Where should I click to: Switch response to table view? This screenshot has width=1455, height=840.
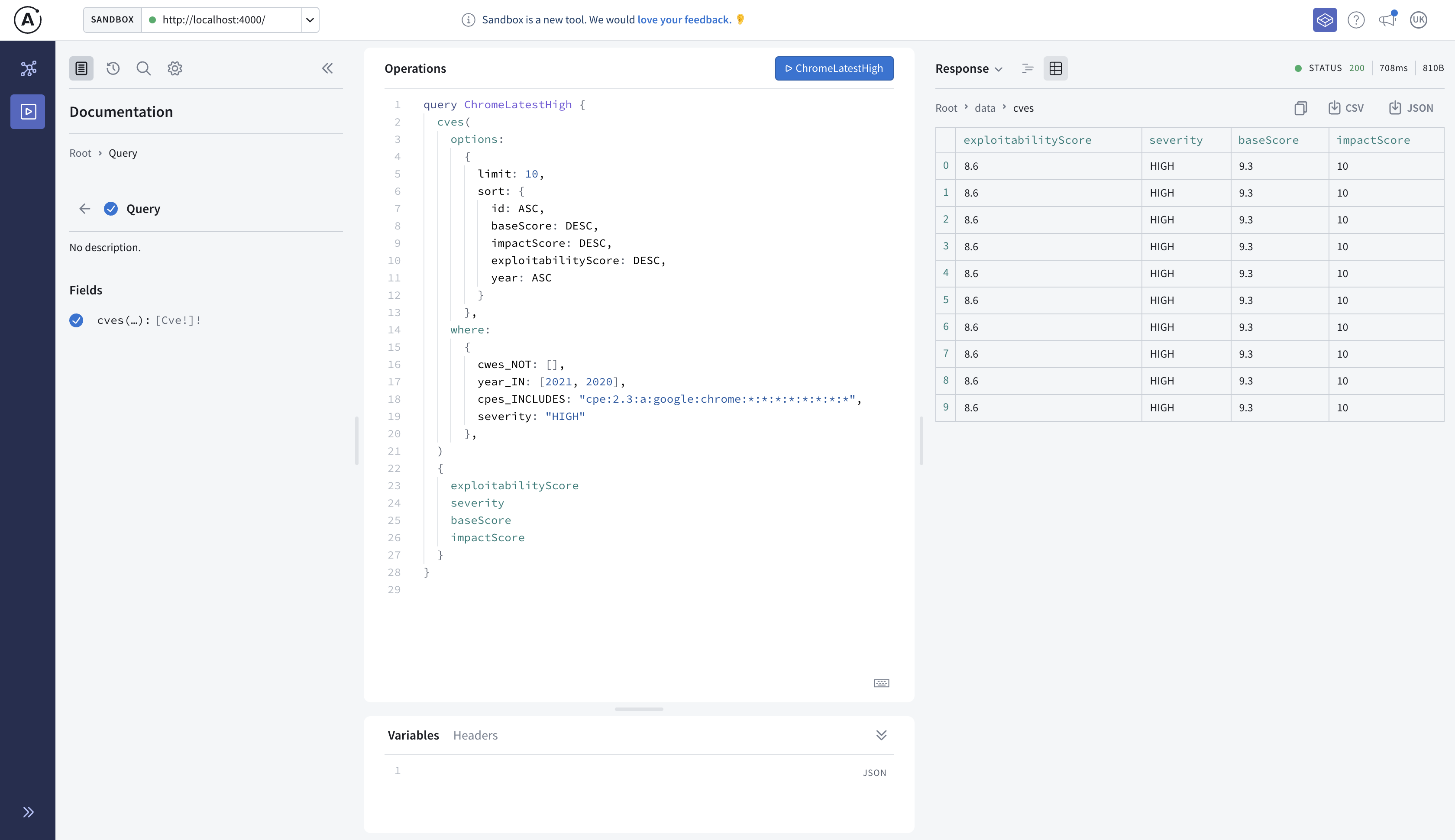[x=1055, y=68]
